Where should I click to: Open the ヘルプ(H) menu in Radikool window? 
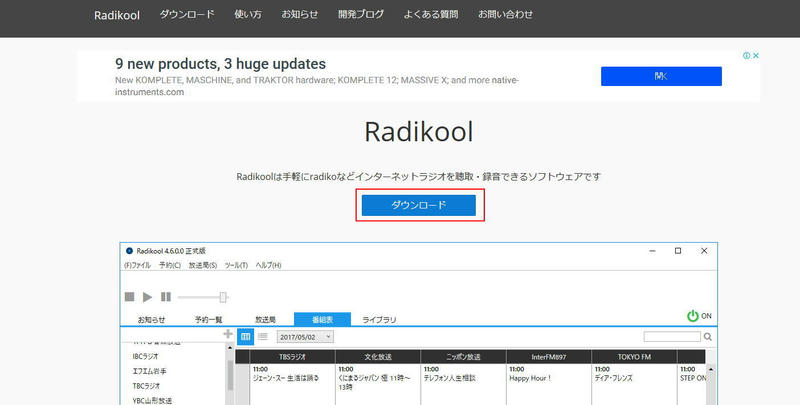coord(268,265)
